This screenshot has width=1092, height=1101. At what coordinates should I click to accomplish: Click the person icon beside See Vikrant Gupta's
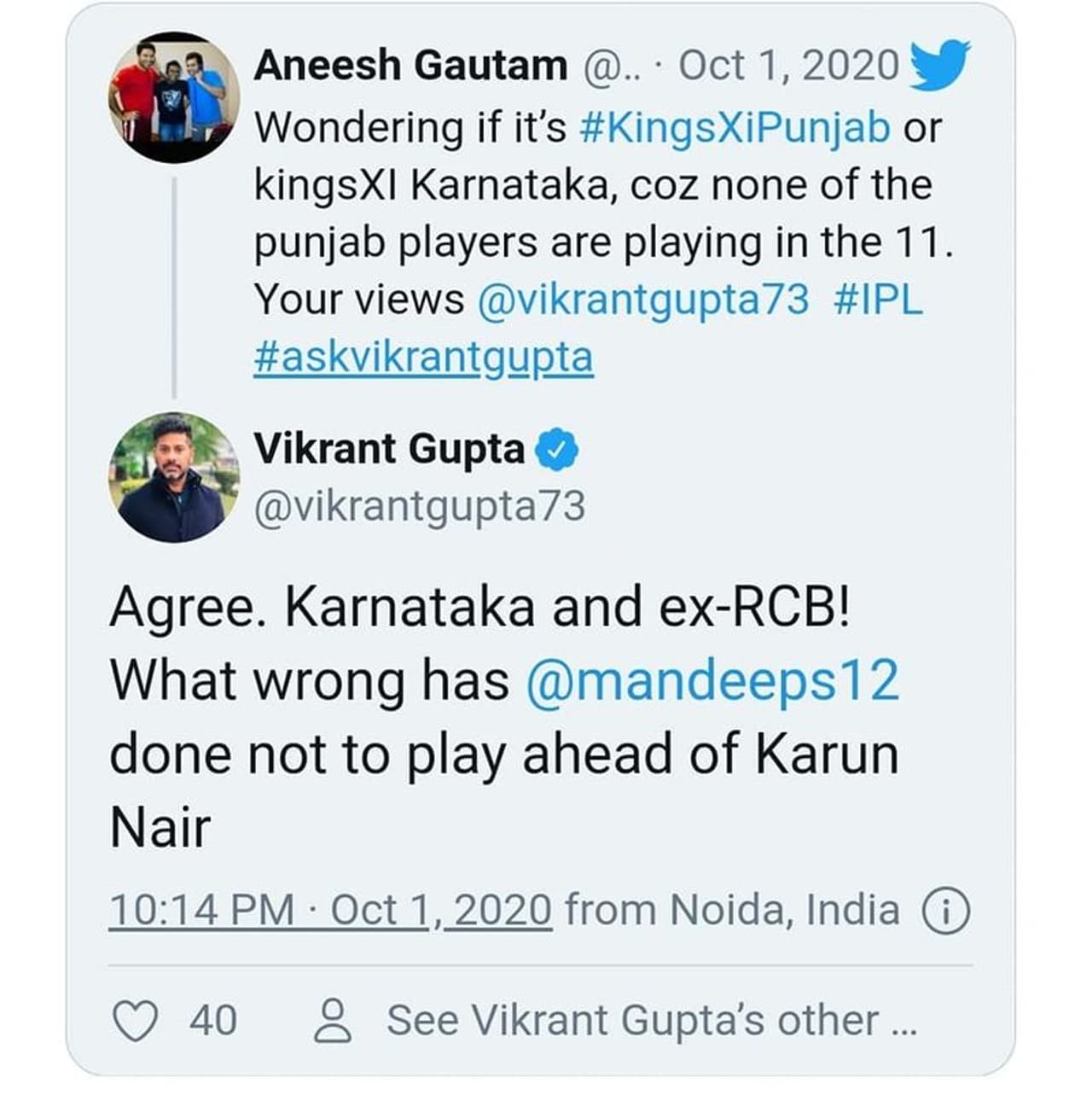pos(333,1022)
